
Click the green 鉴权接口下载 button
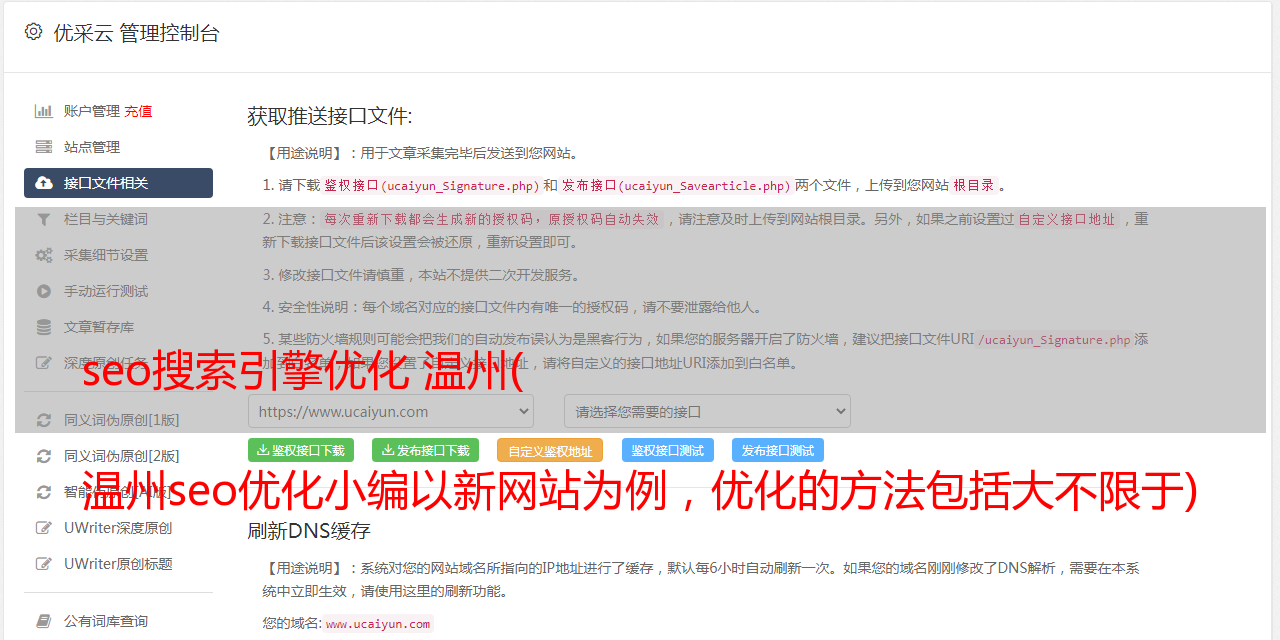coord(301,450)
